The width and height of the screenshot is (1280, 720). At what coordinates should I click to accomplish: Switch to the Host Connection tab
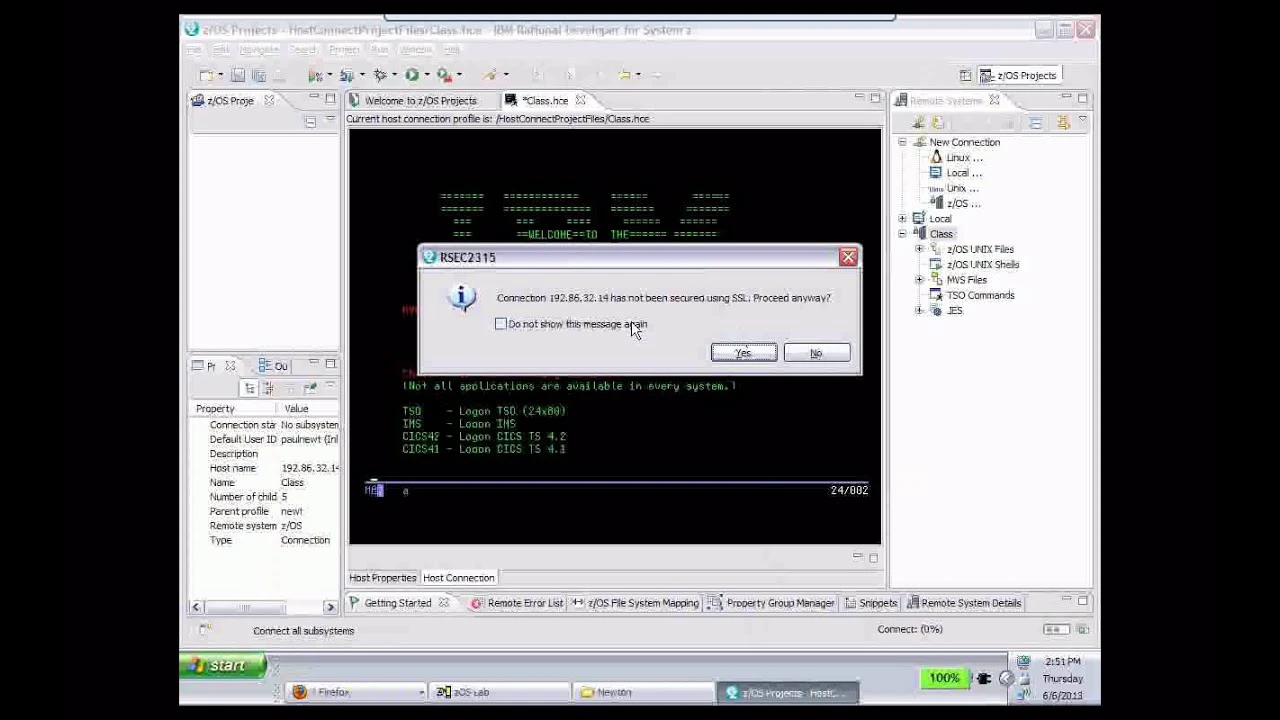pyautogui.click(x=458, y=578)
